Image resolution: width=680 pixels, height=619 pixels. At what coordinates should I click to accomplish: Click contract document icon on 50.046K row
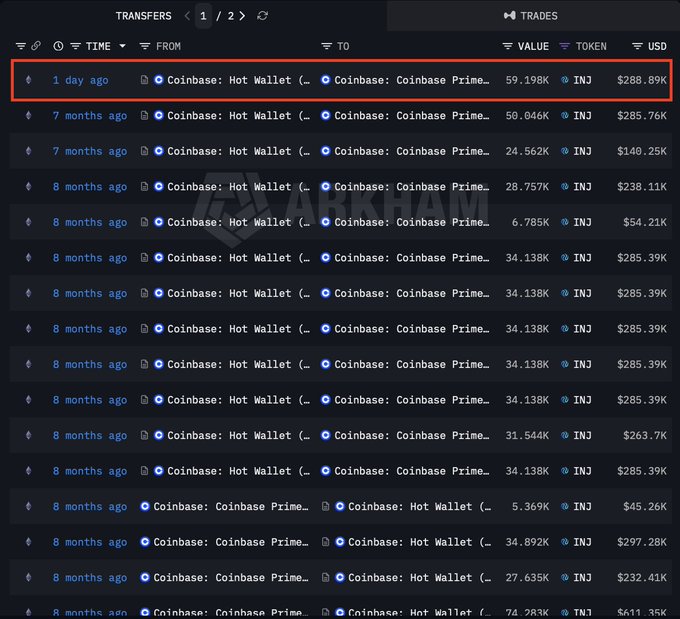144,115
